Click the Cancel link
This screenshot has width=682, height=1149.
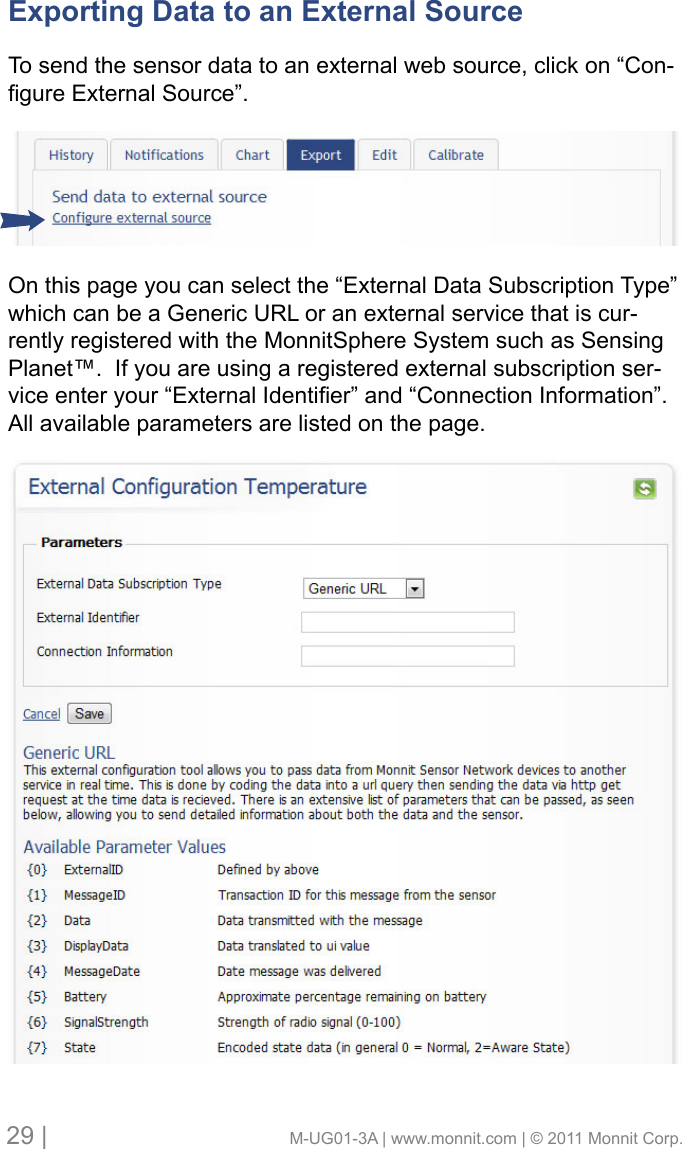tap(41, 714)
